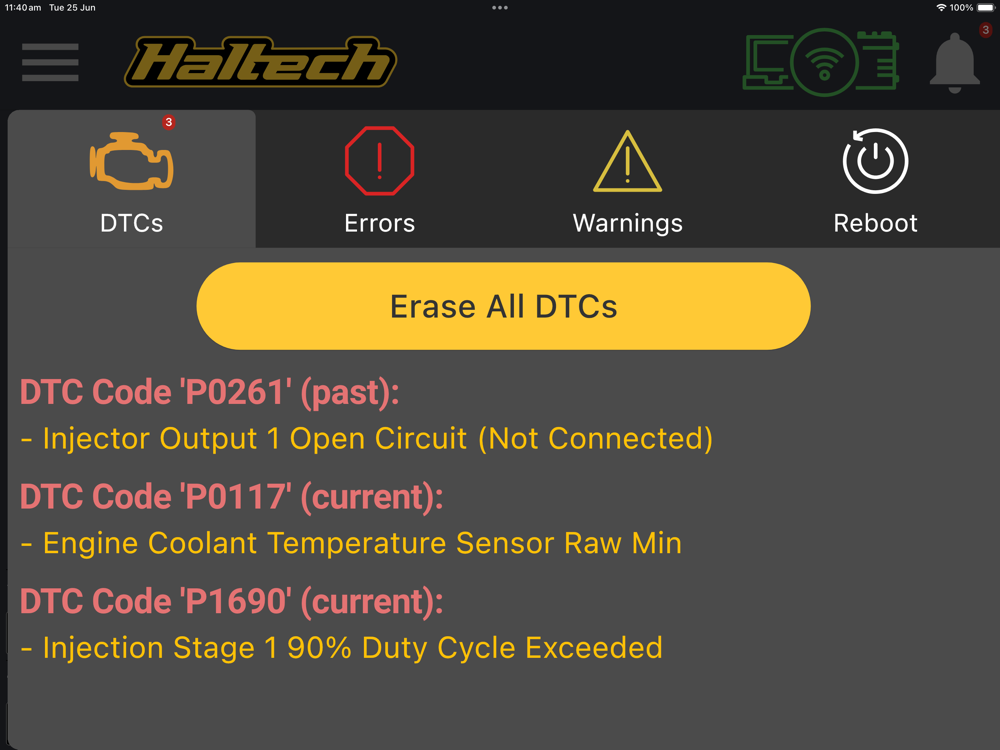Open the iPad multitasking three-dots control
The height and width of the screenshot is (750, 1000).
click(x=500, y=8)
